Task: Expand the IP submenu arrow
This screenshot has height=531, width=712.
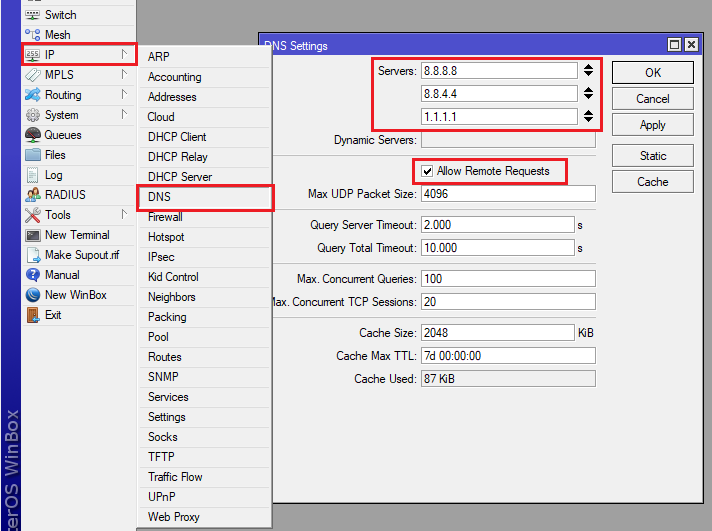Action: [x=124, y=55]
